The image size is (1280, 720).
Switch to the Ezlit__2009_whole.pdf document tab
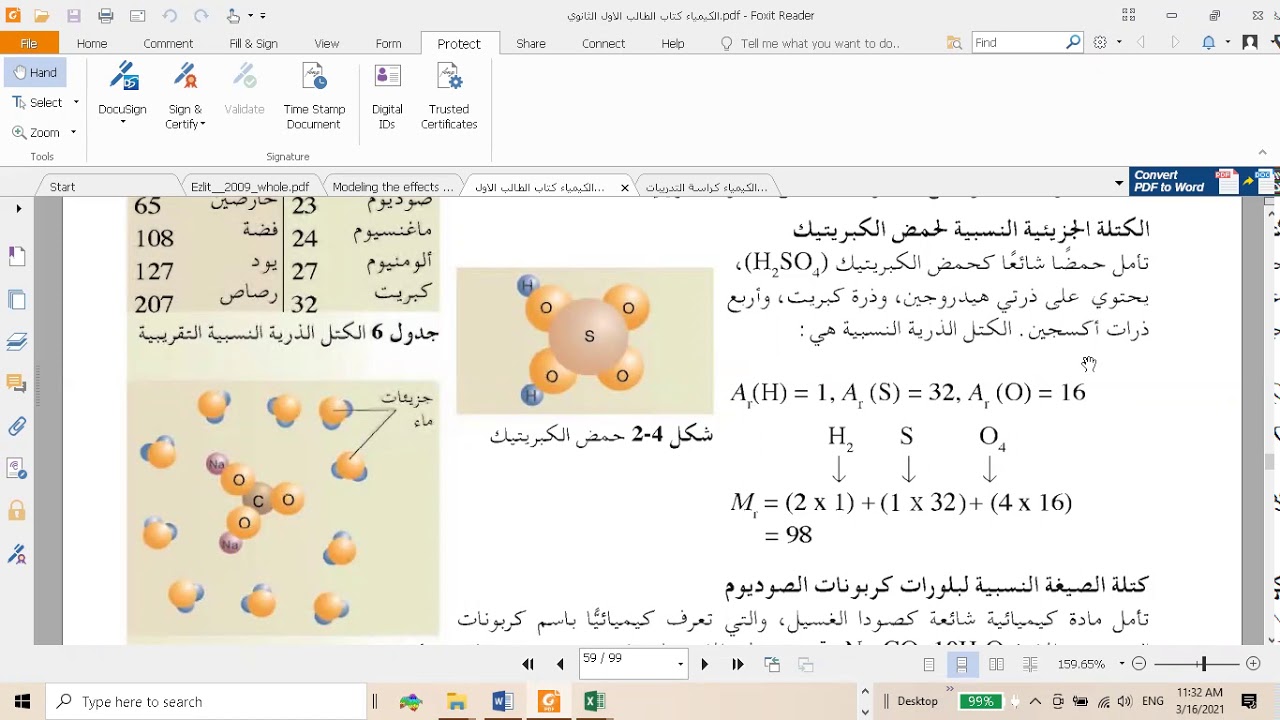pos(250,187)
